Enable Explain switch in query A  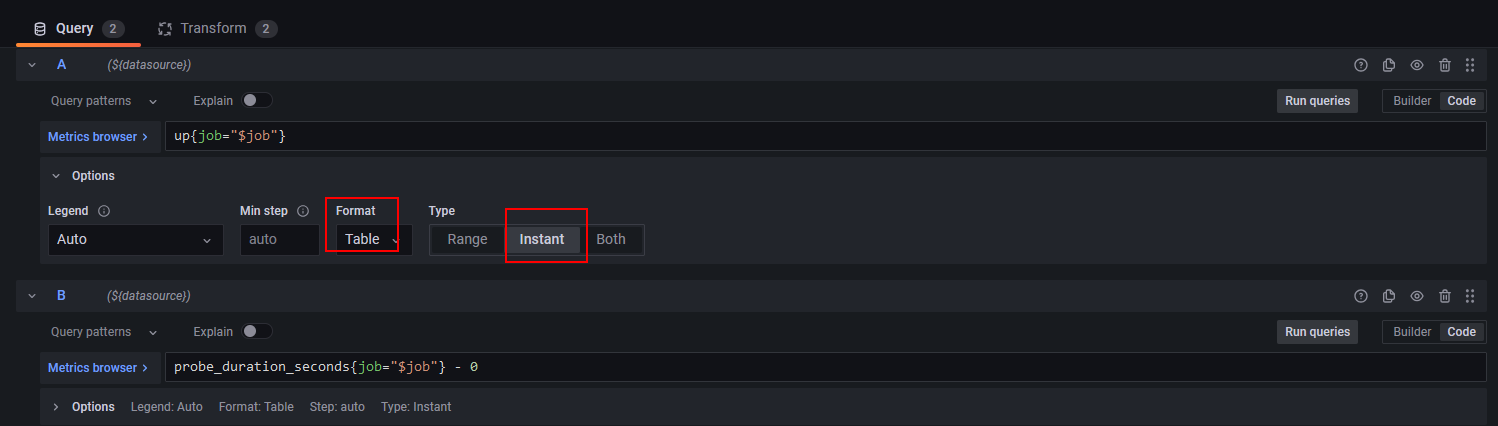point(257,100)
